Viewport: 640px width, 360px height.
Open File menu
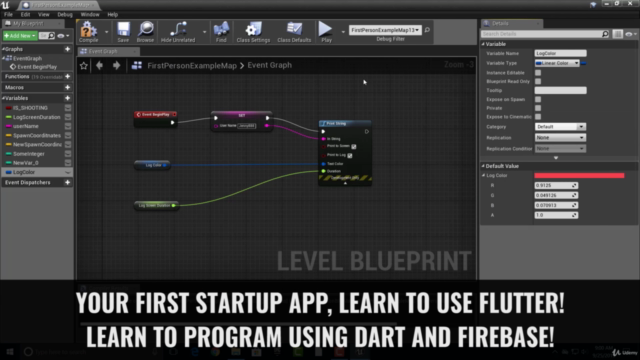(x=8, y=14)
